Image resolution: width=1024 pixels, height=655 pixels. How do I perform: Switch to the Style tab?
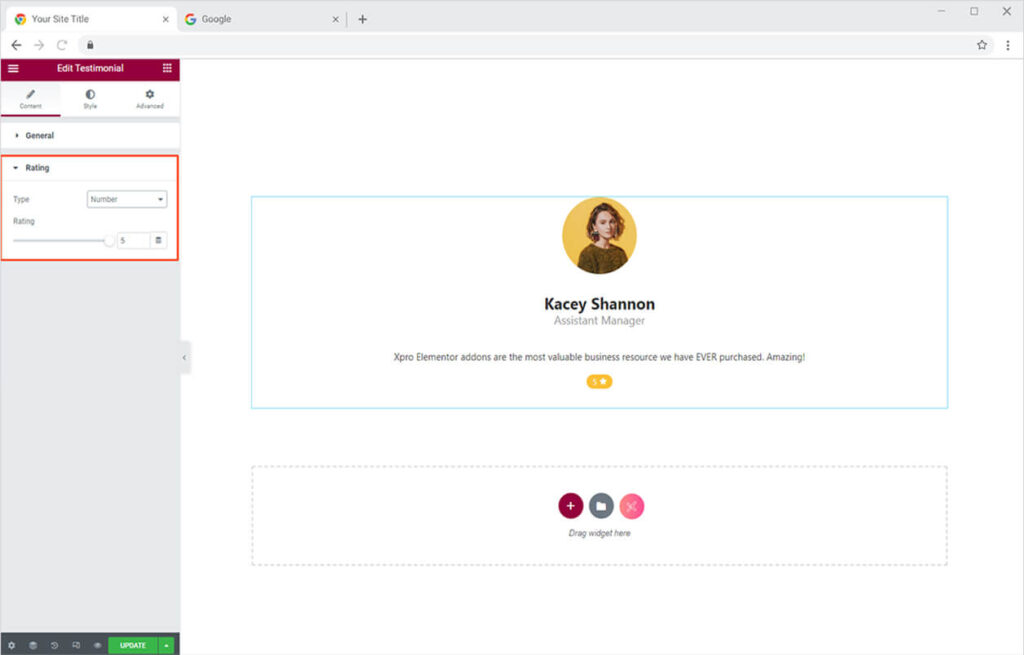(x=90, y=99)
